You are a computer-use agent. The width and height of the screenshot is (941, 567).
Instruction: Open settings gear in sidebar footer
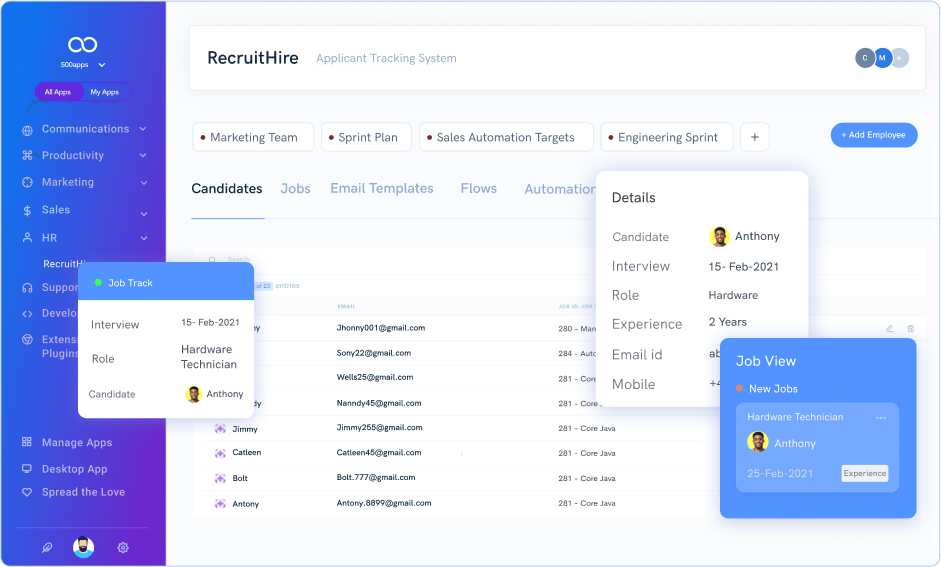[x=123, y=548]
